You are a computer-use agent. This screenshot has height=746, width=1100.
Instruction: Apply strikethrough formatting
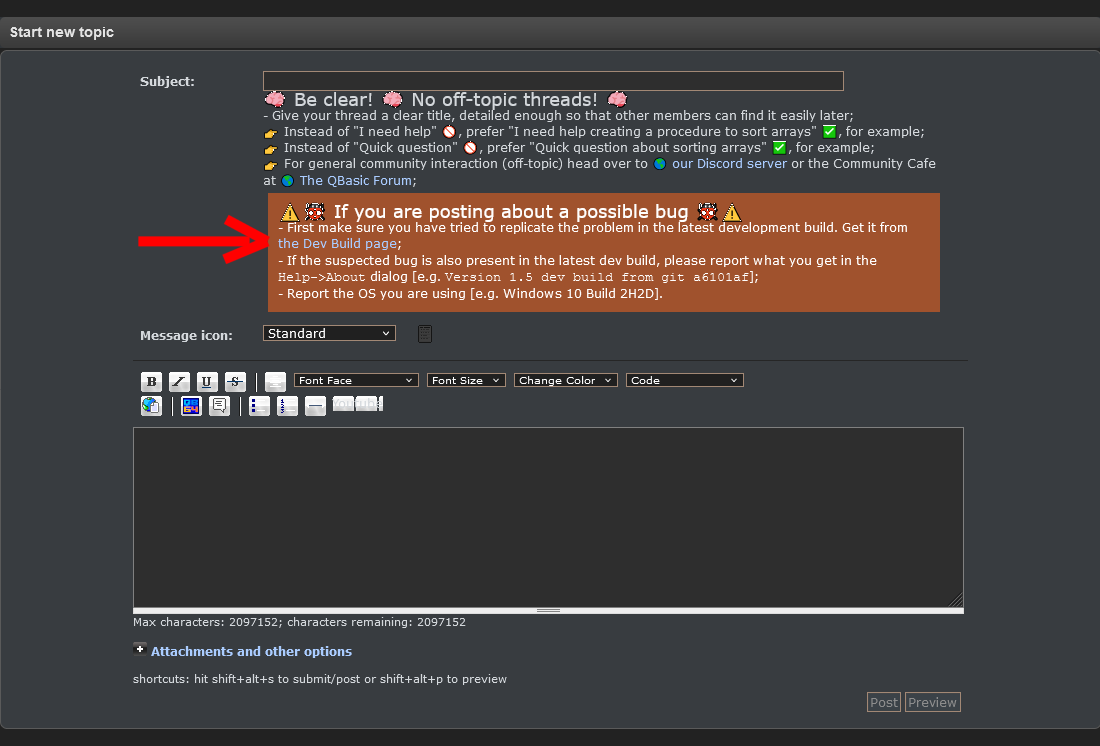[235, 381]
